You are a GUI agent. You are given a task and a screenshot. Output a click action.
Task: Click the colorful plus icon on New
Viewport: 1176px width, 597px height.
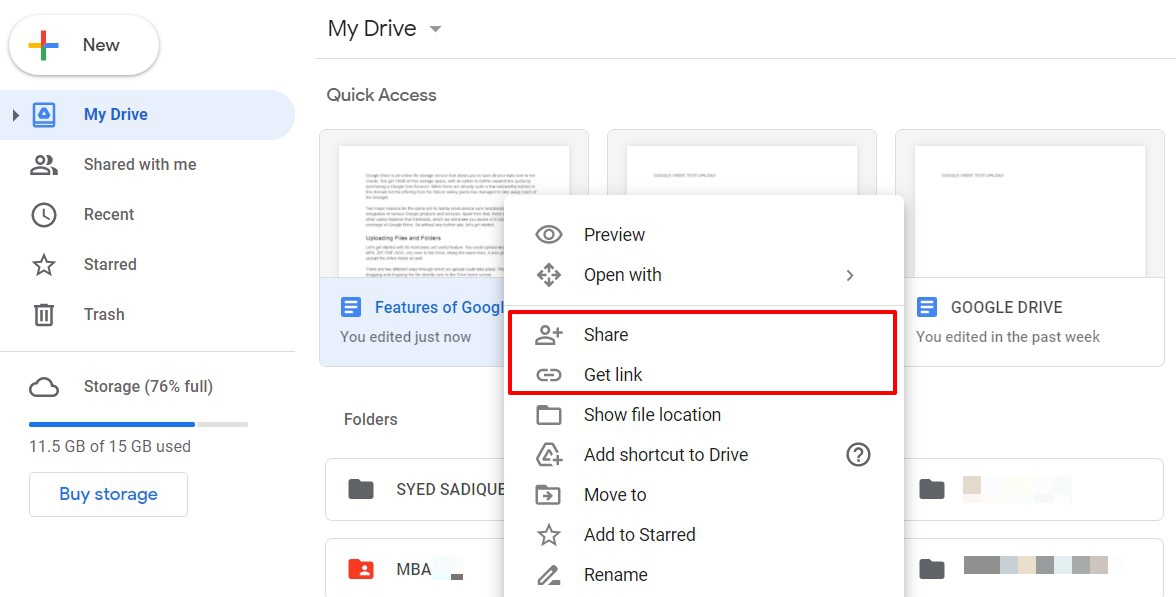click(x=44, y=45)
